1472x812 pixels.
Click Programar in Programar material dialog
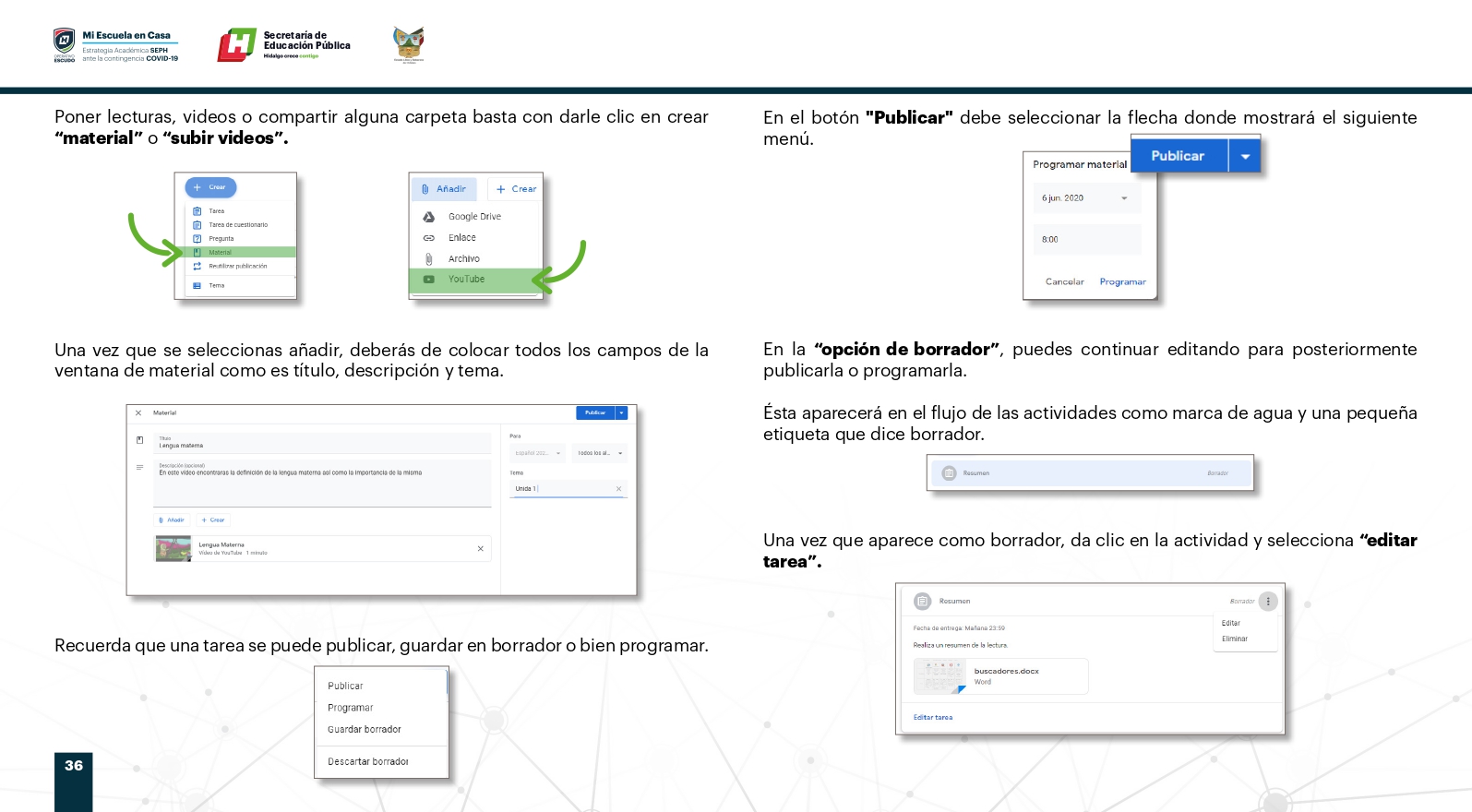[1122, 282]
